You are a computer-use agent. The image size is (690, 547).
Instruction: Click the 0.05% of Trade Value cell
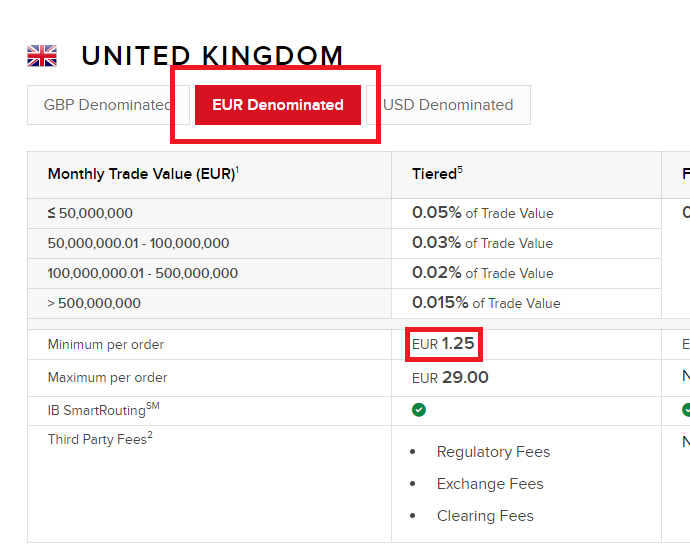click(526, 213)
